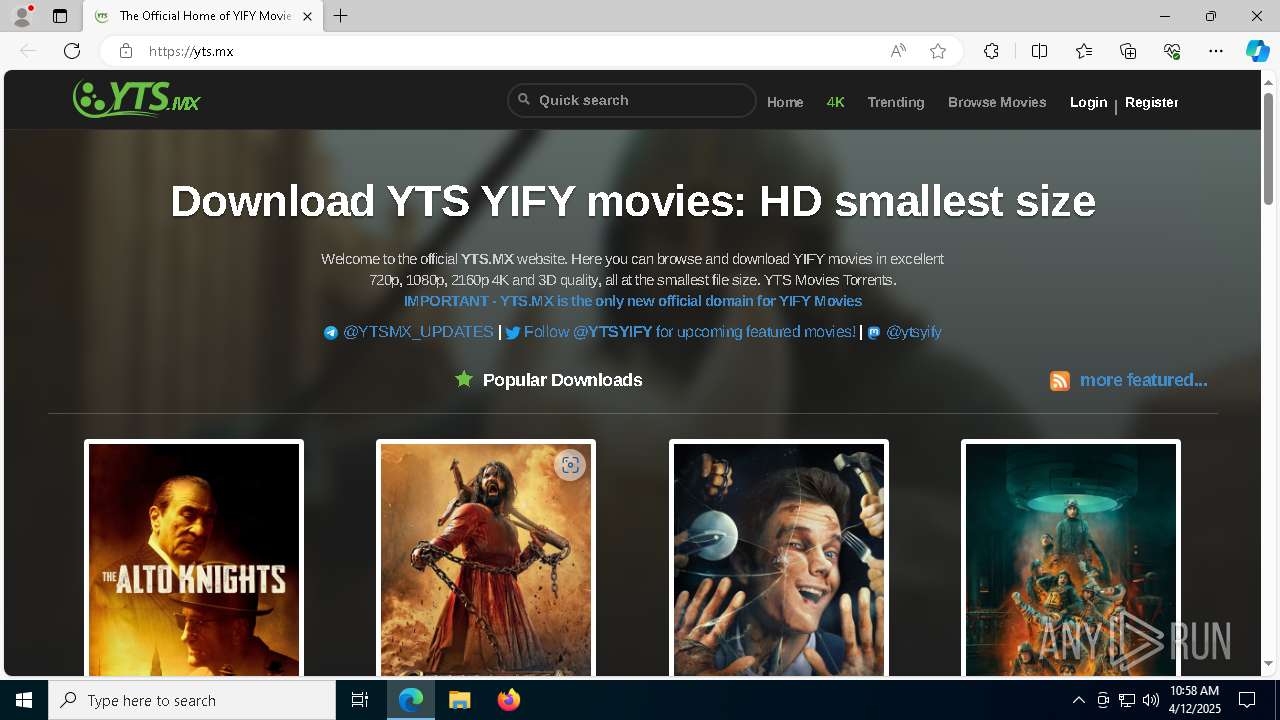Open the Collections panel

1128,51
